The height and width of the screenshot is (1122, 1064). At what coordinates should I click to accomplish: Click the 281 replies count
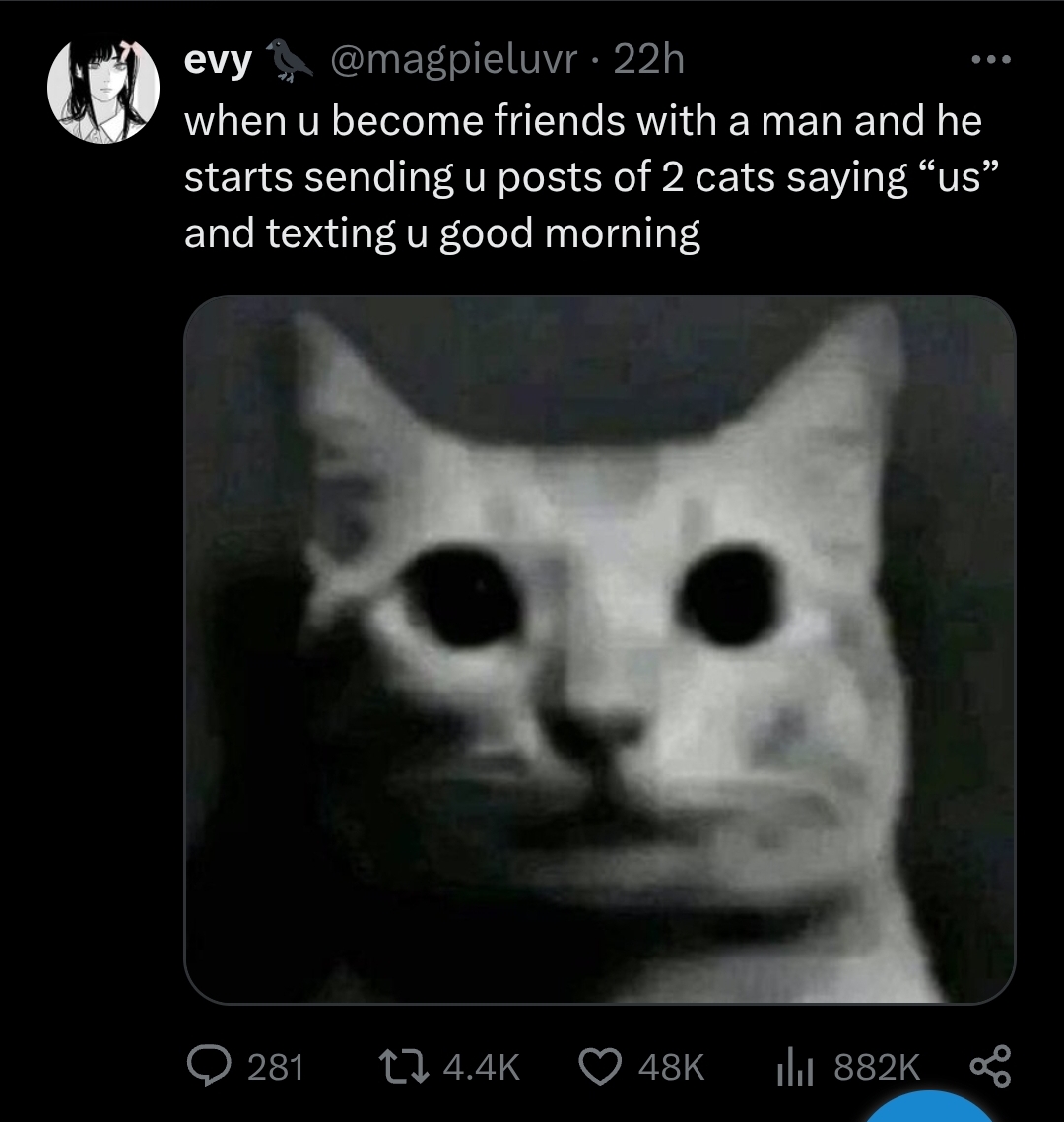276,1067
